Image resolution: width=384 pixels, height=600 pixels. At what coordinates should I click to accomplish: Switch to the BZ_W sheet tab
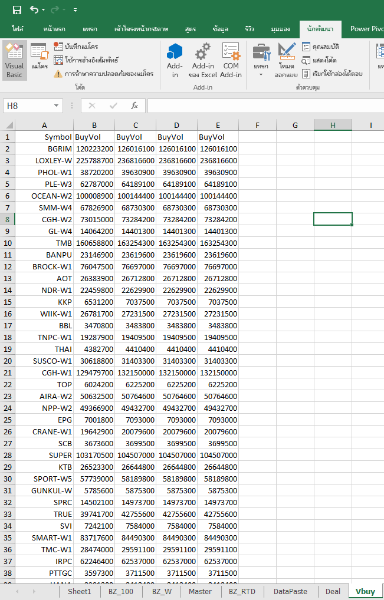pos(162,591)
